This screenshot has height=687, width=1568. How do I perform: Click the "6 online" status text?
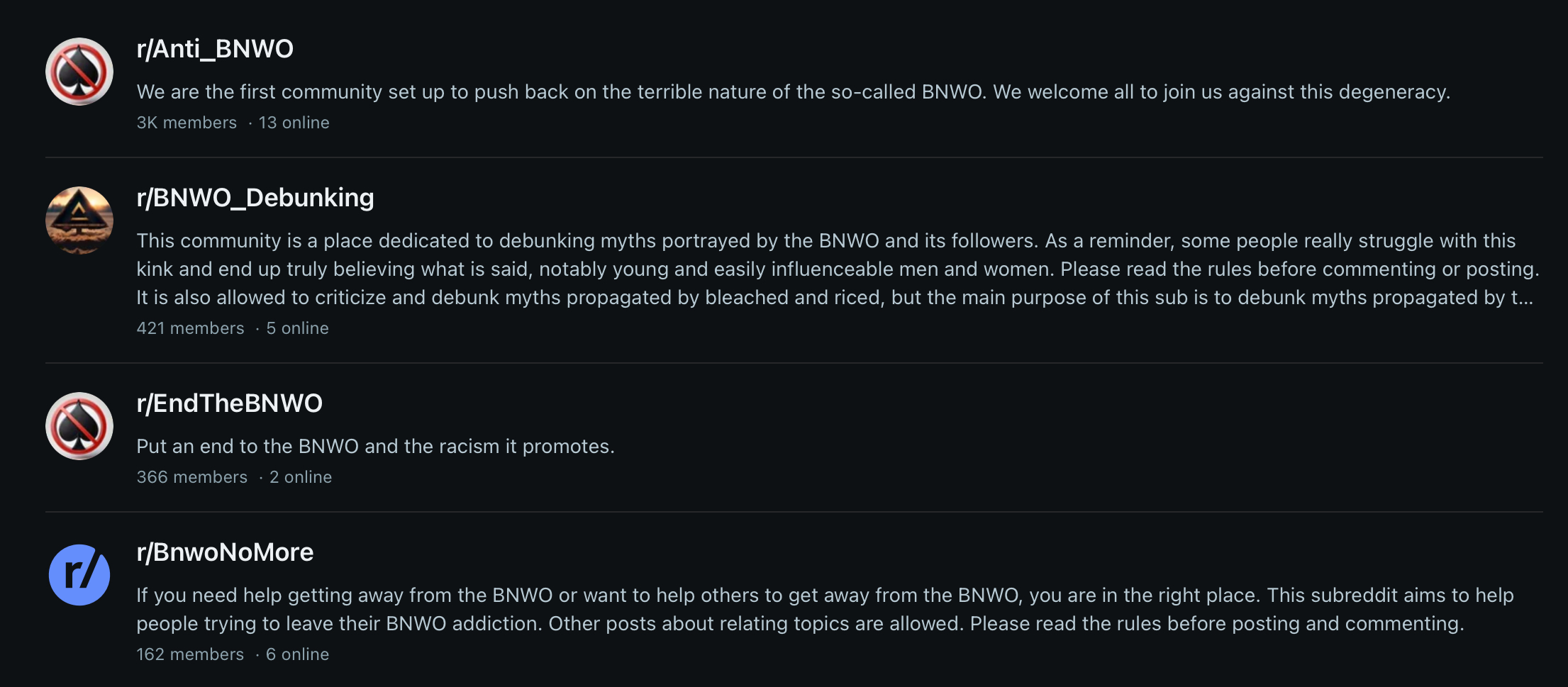click(x=297, y=654)
